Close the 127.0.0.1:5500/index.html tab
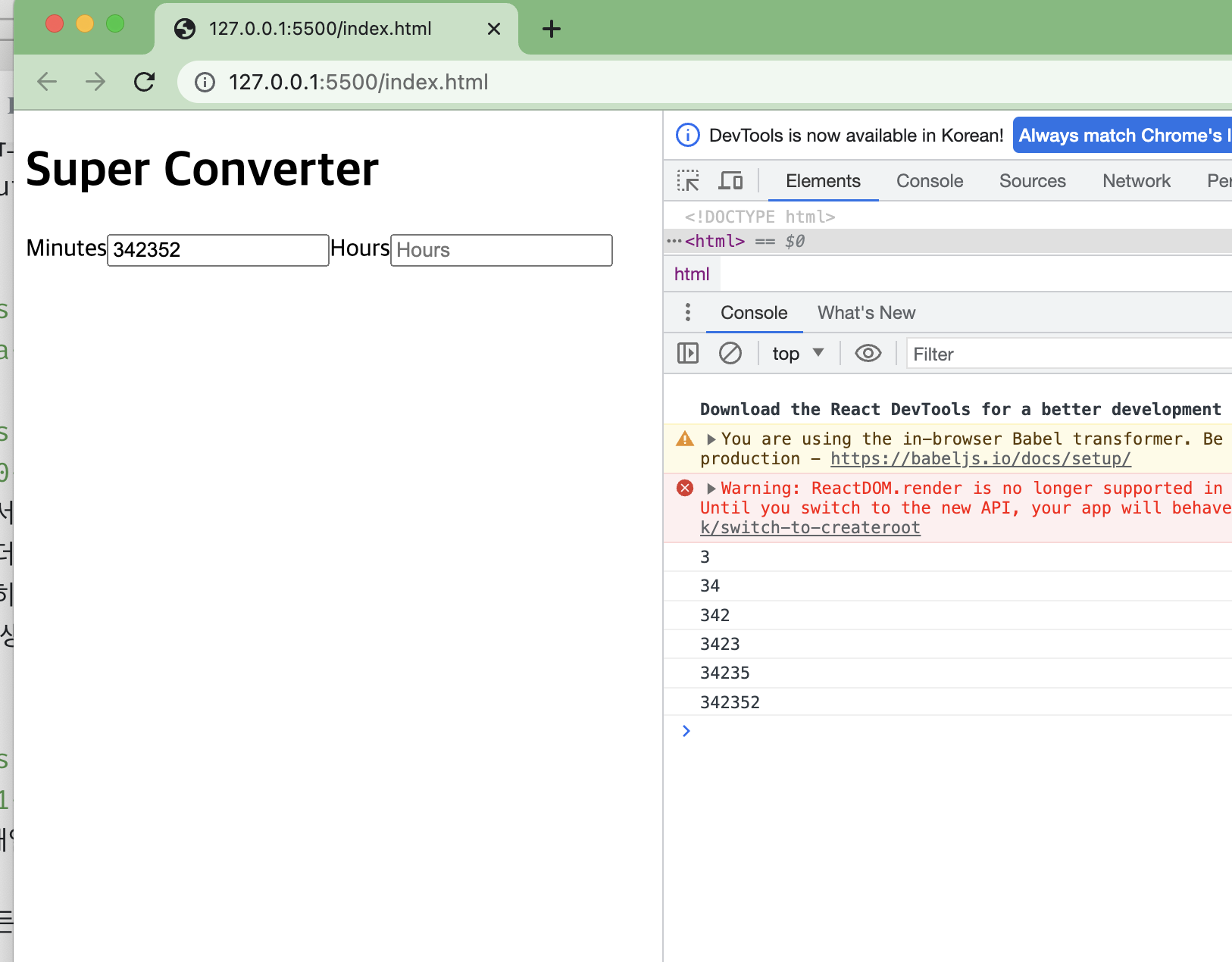 (x=494, y=29)
